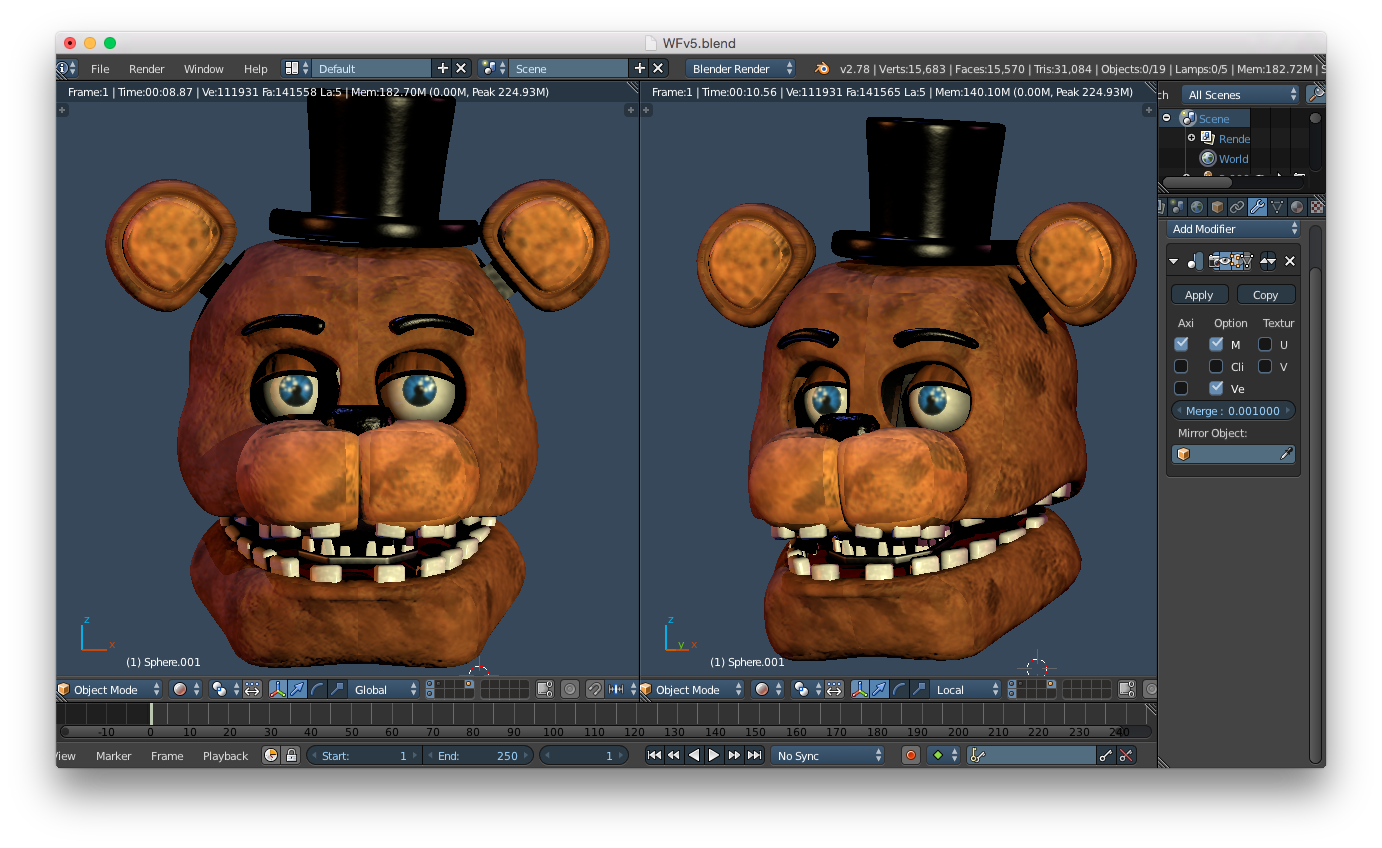Toggle the V texture checkbox
This screenshot has width=1382, height=848.
coord(1265,366)
